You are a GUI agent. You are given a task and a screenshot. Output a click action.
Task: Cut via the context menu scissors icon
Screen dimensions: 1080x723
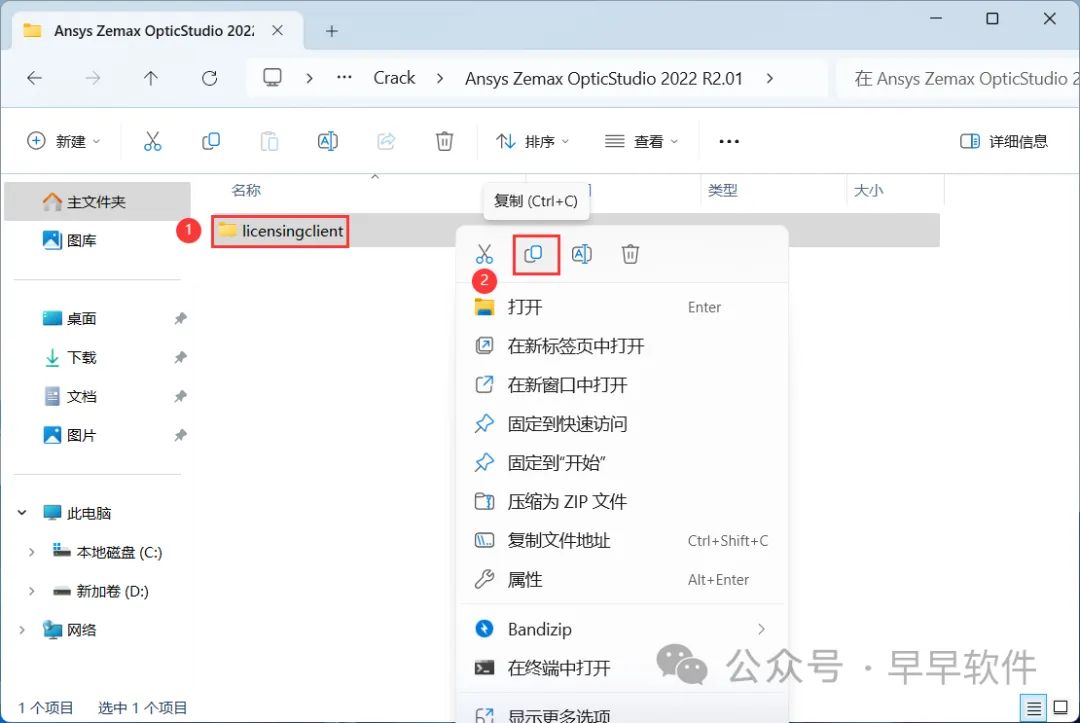coord(484,254)
